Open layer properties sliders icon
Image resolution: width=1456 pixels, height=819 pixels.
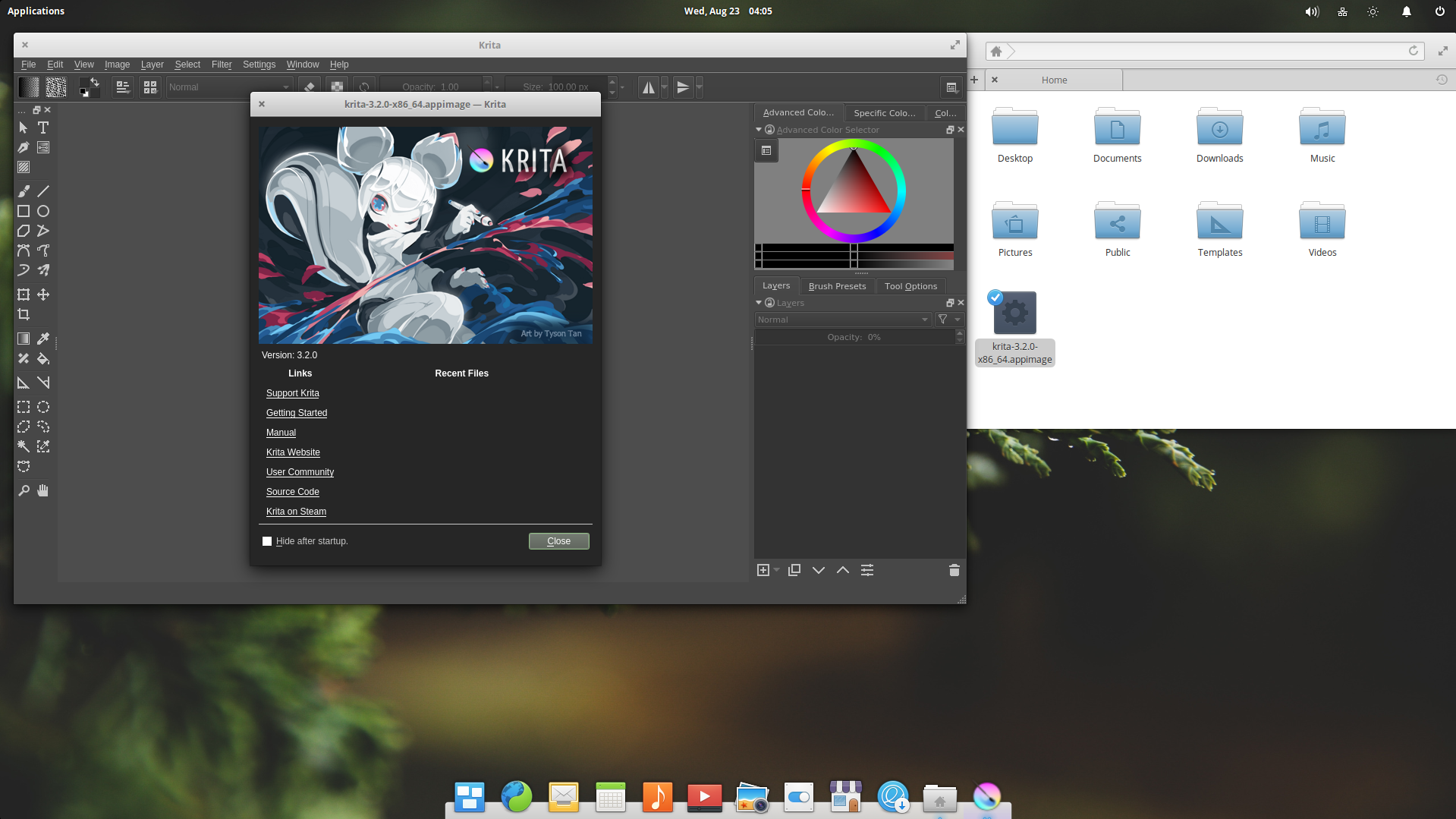pos(867,570)
